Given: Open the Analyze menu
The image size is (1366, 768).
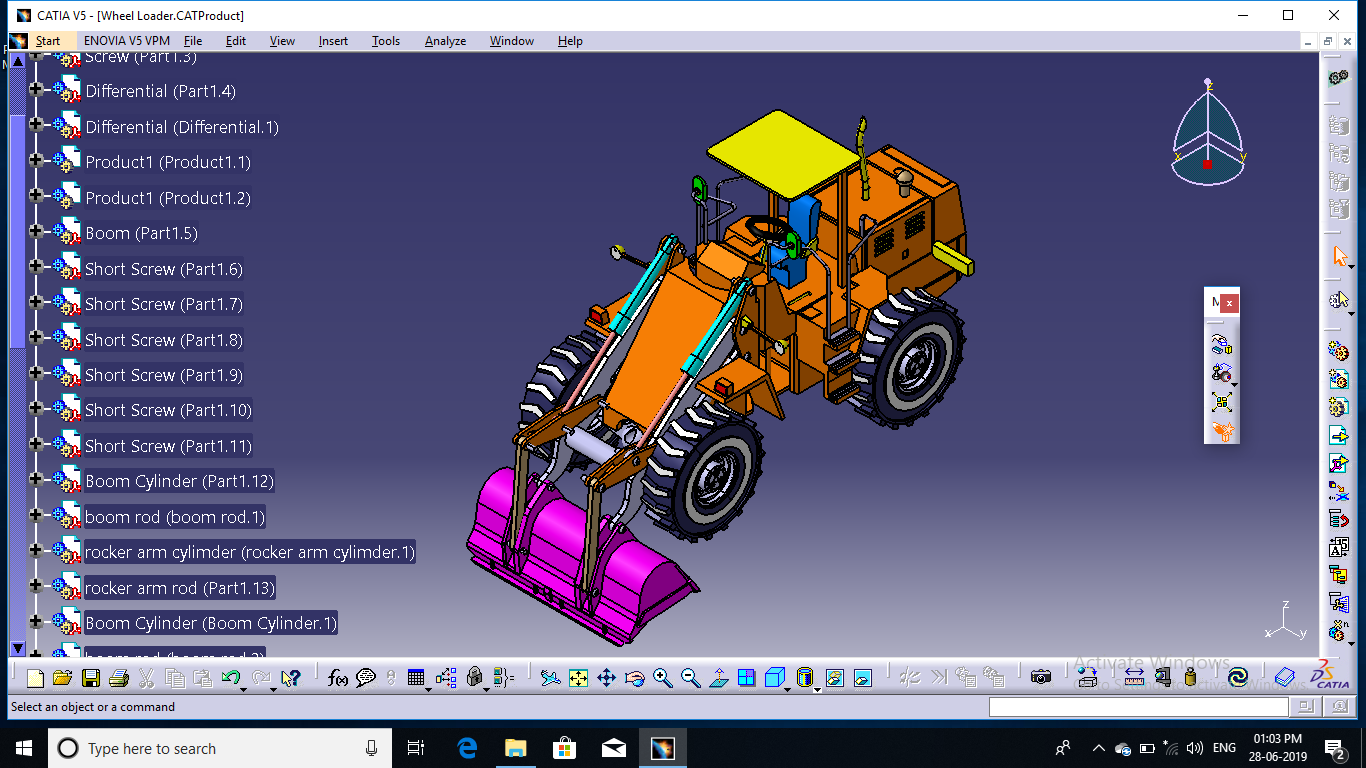Looking at the screenshot, I should (446, 41).
